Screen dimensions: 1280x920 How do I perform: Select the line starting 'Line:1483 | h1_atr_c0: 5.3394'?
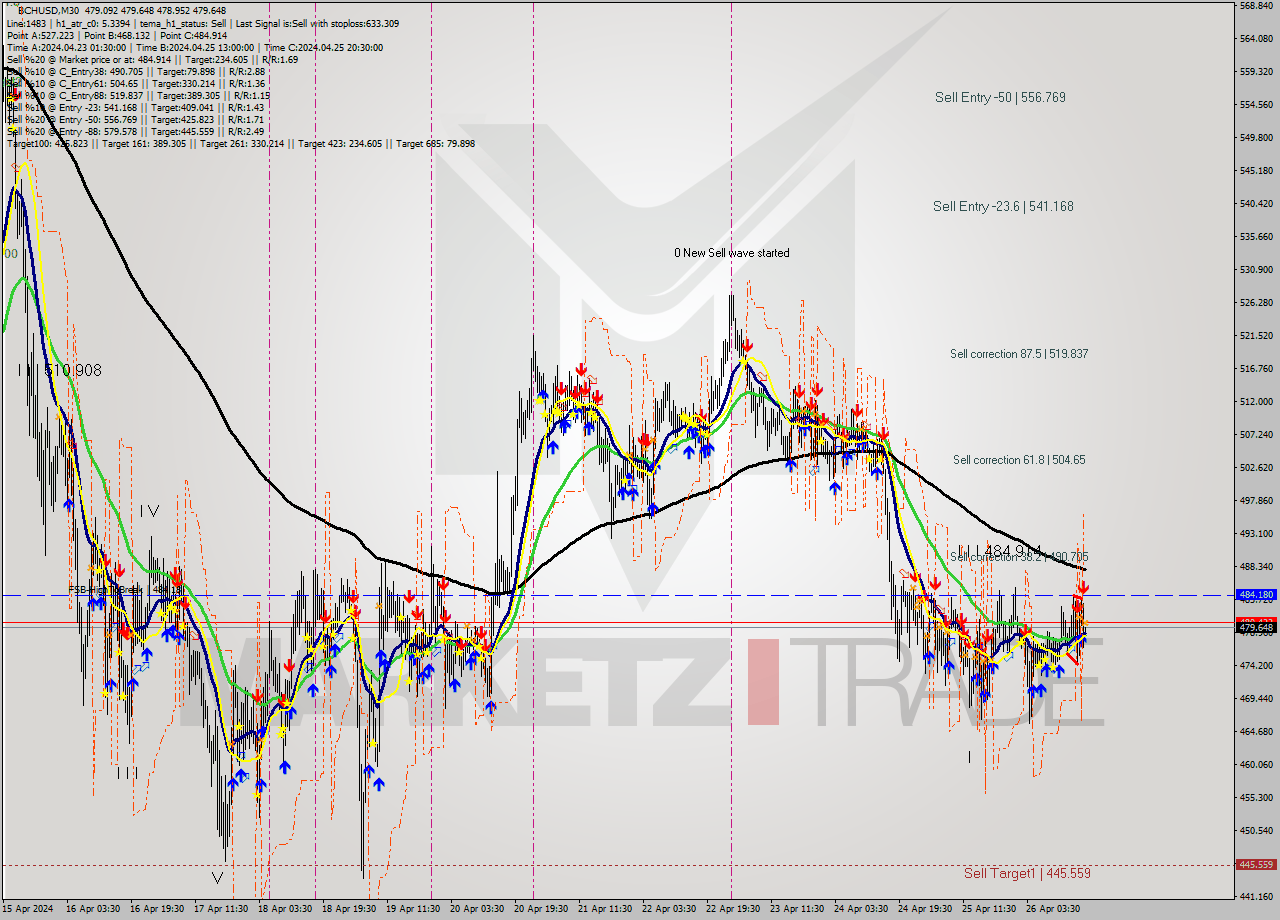tap(203, 23)
